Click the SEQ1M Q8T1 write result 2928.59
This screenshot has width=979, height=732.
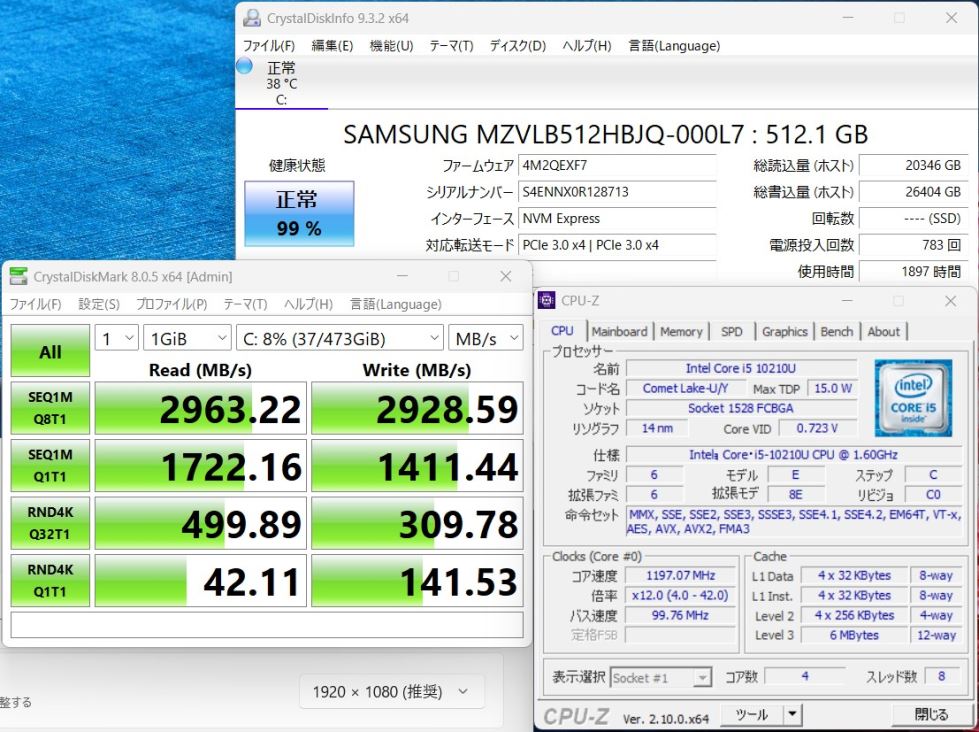tap(417, 408)
